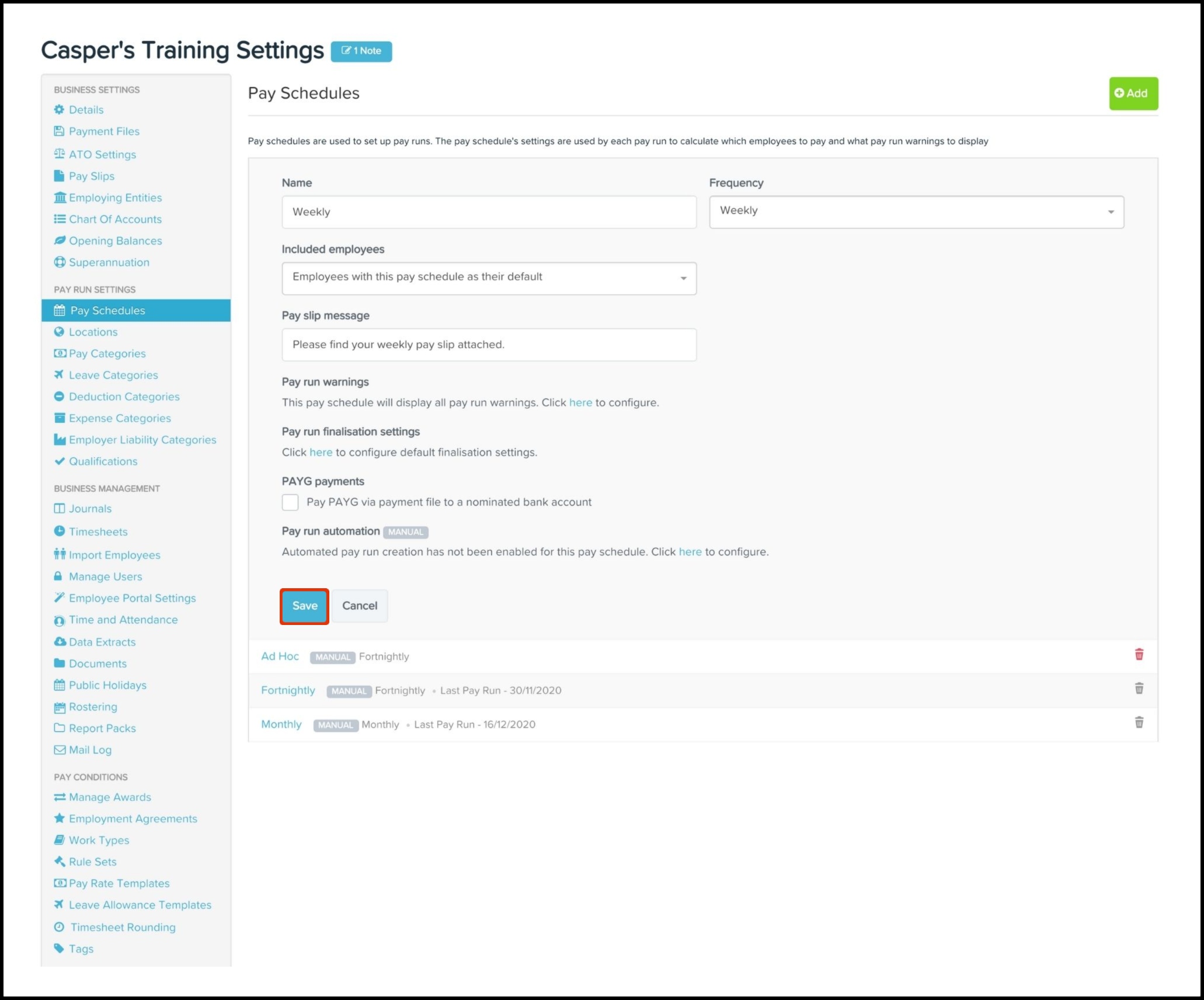Open the Pay Categories menu item

[x=107, y=353]
